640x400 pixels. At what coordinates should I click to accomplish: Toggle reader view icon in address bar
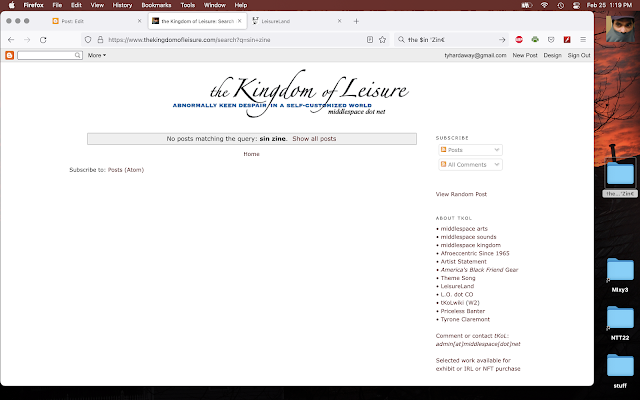[370, 40]
